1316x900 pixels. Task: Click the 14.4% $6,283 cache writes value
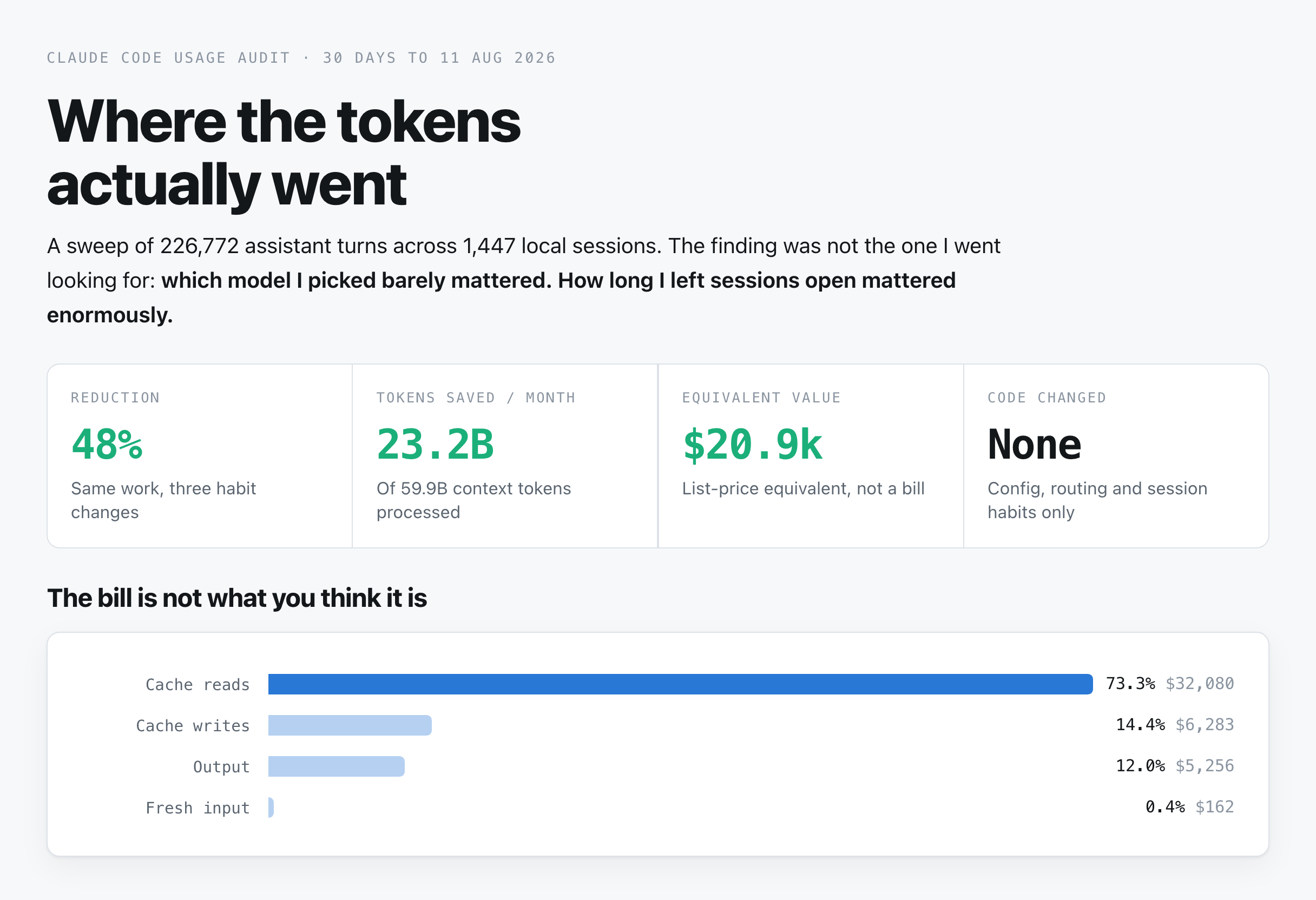click(x=1175, y=725)
